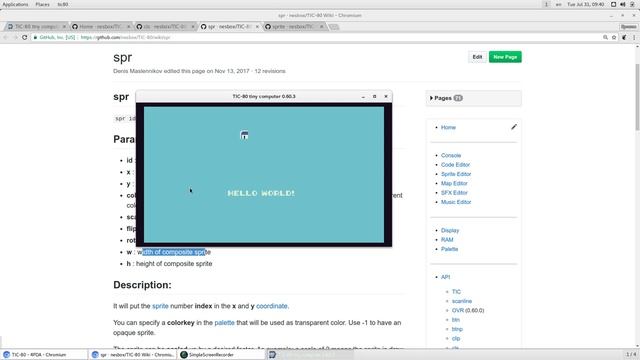Open the Applications menu in top panel
Viewport: 640px width, 360px height.
(16, 4)
